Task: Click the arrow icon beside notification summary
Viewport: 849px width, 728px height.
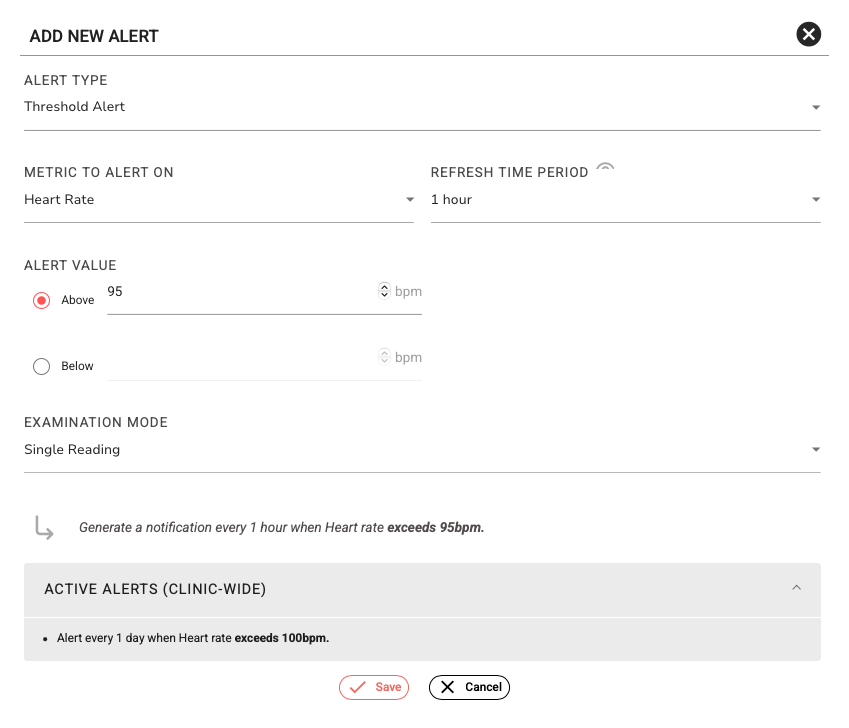Action: click(x=44, y=527)
